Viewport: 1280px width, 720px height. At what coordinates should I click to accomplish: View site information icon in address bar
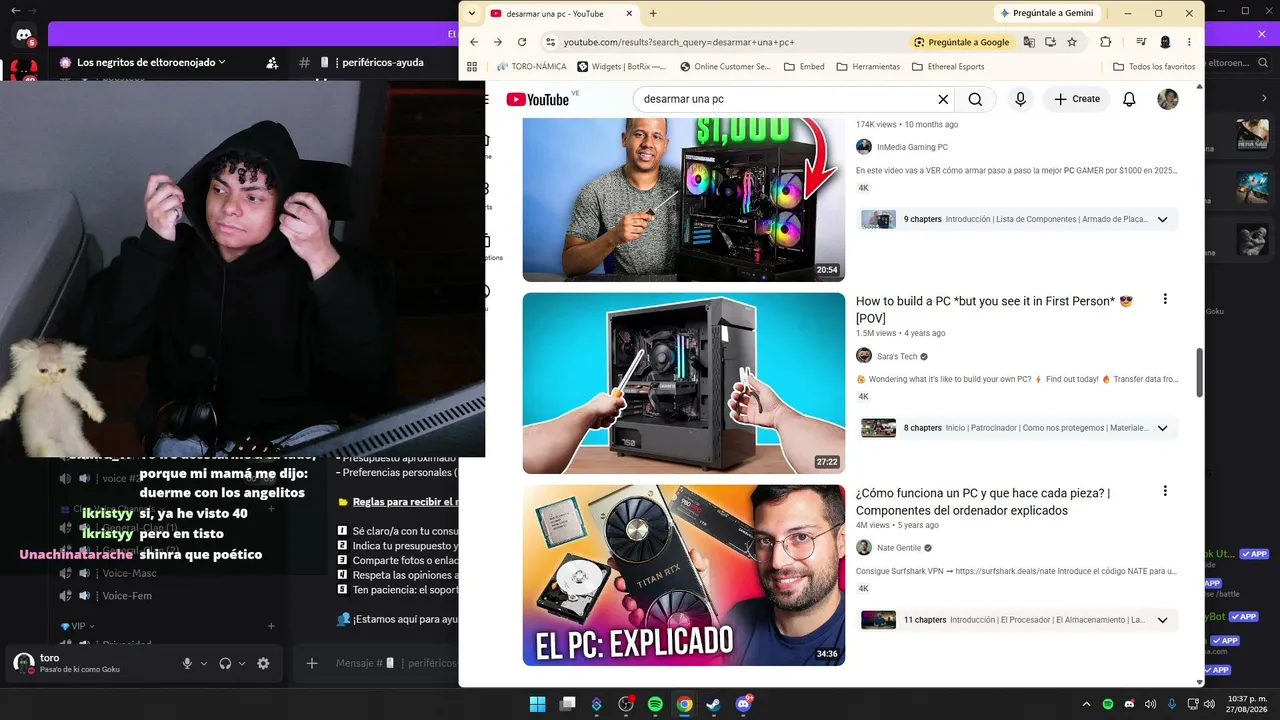(550, 42)
